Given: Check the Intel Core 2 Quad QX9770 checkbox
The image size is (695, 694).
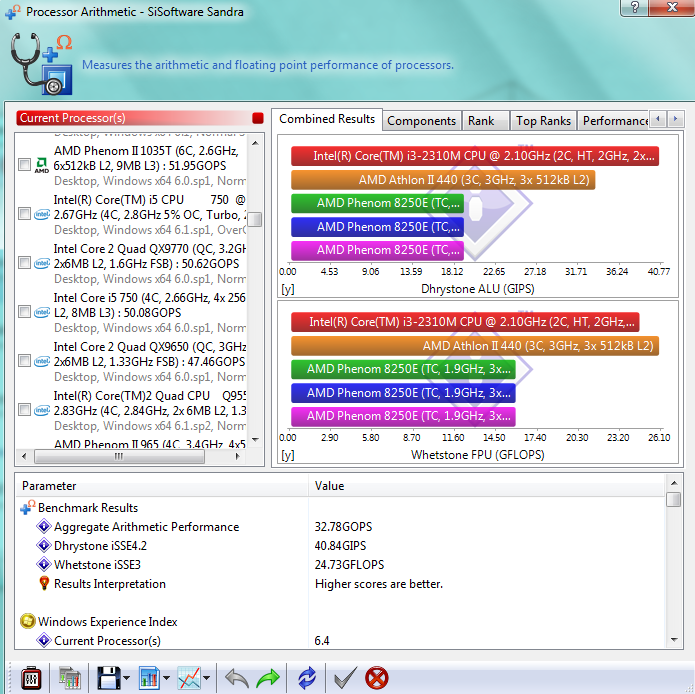Looking at the screenshot, I should pos(24,263).
